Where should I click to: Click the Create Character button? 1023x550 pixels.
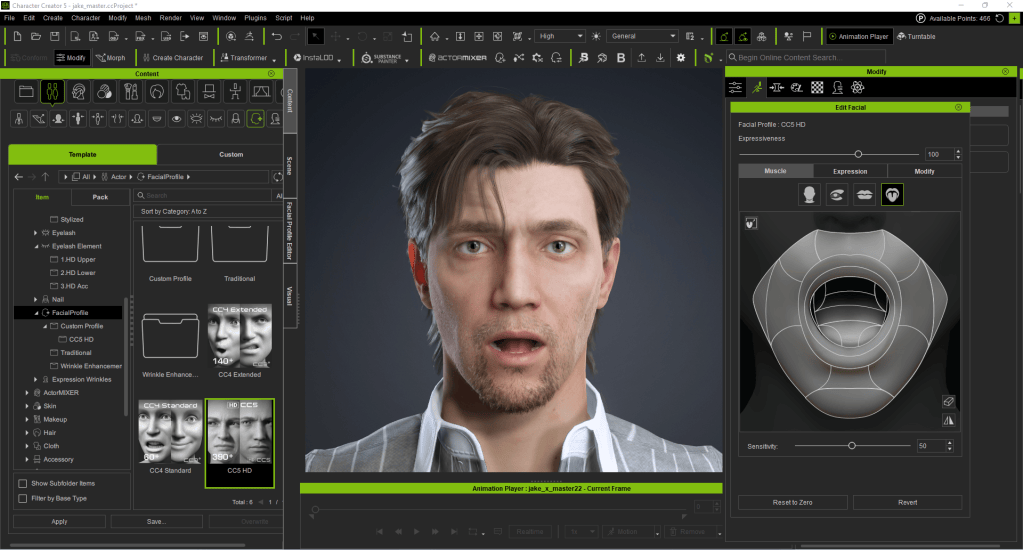click(173, 57)
